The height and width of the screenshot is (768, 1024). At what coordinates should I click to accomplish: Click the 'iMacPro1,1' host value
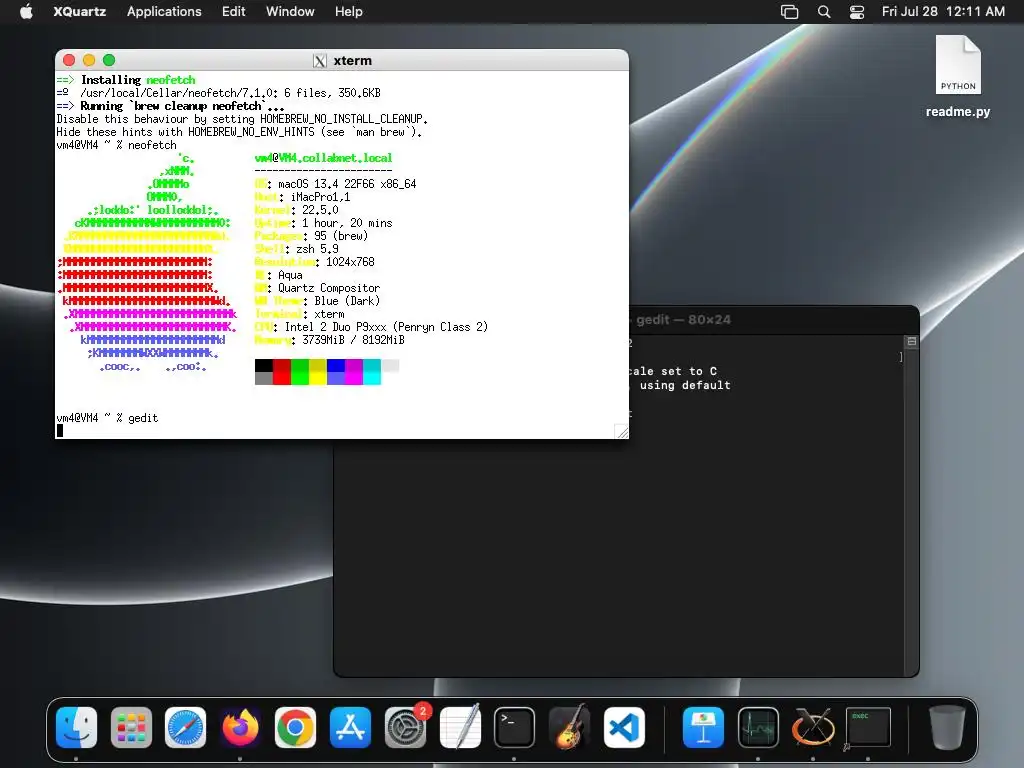(x=320, y=197)
